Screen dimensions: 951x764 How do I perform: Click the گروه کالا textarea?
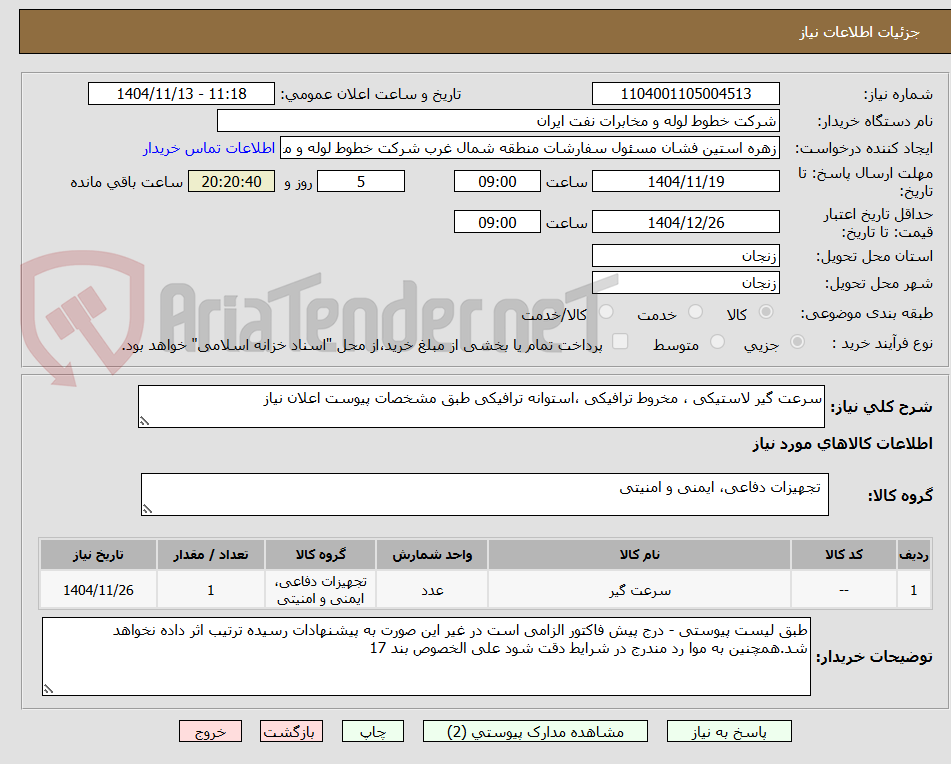tap(485, 494)
